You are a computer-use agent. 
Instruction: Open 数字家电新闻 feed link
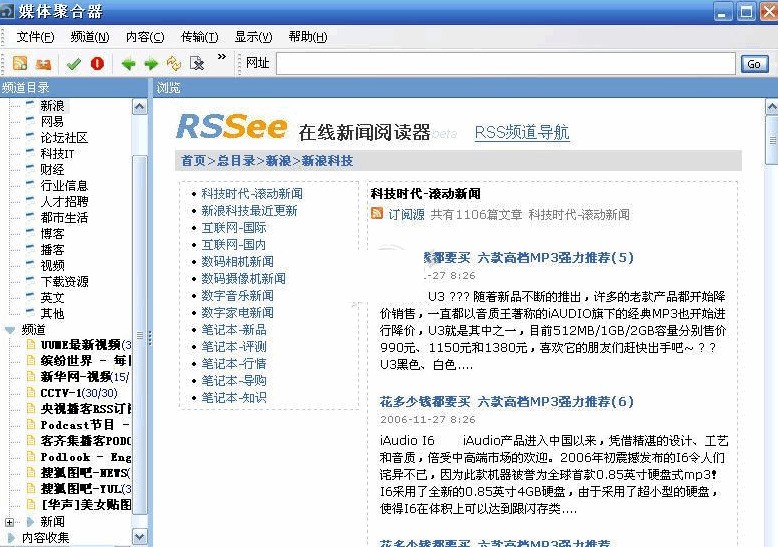tap(238, 313)
